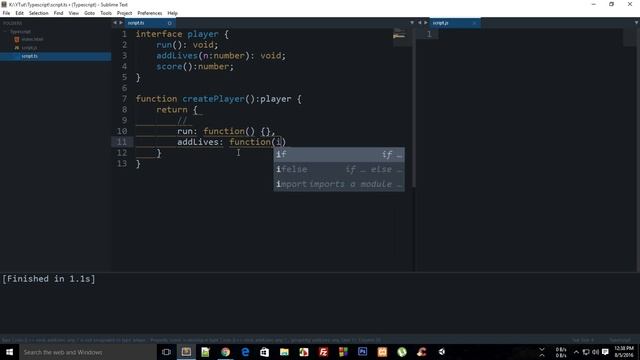
Task: Click the network icon in tray
Action: coord(586,352)
